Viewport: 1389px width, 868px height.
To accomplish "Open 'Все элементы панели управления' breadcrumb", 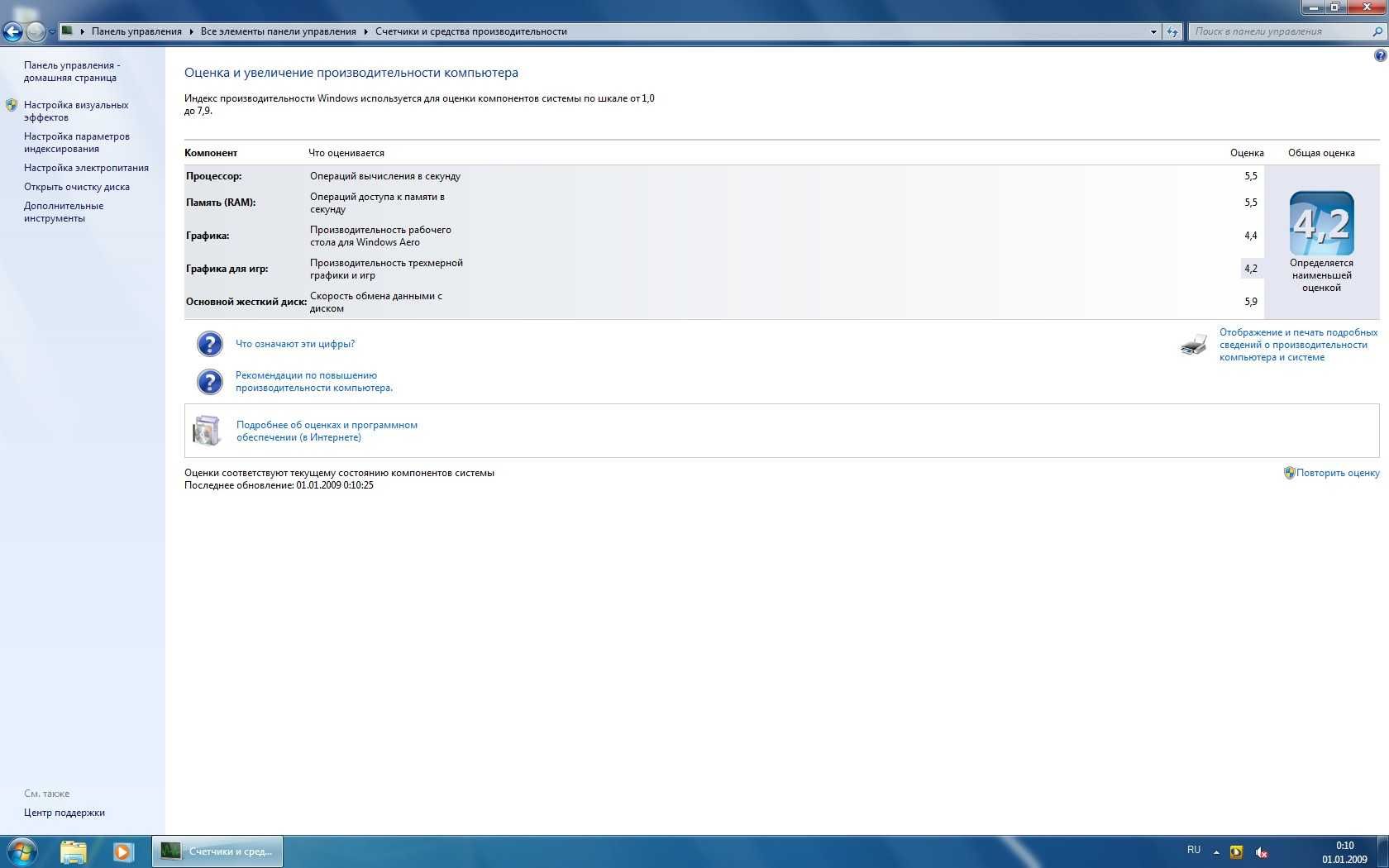I will point(278,31).
